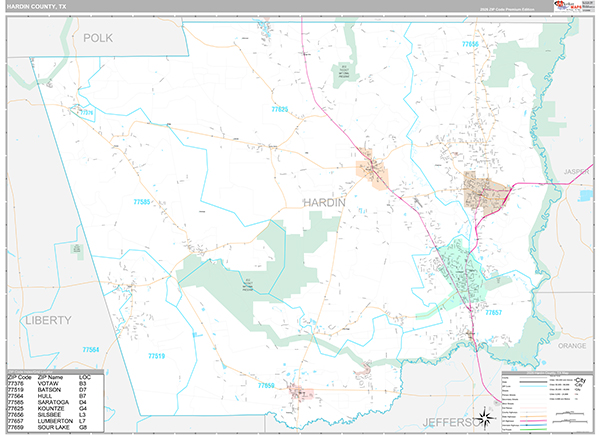
Task: Click the compass rose icon
Action: pos(485,418)
